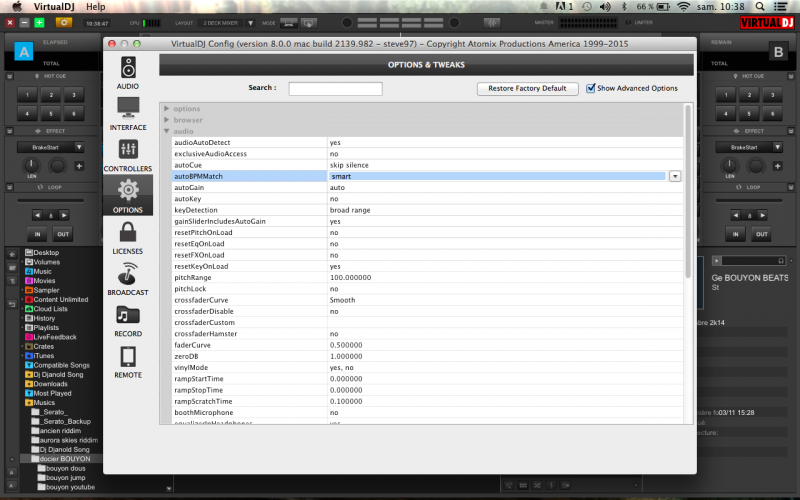This screenshot has height=500, width=800.
Task: Adjust the right deck effect LEN knob
Action: [729, 165]
